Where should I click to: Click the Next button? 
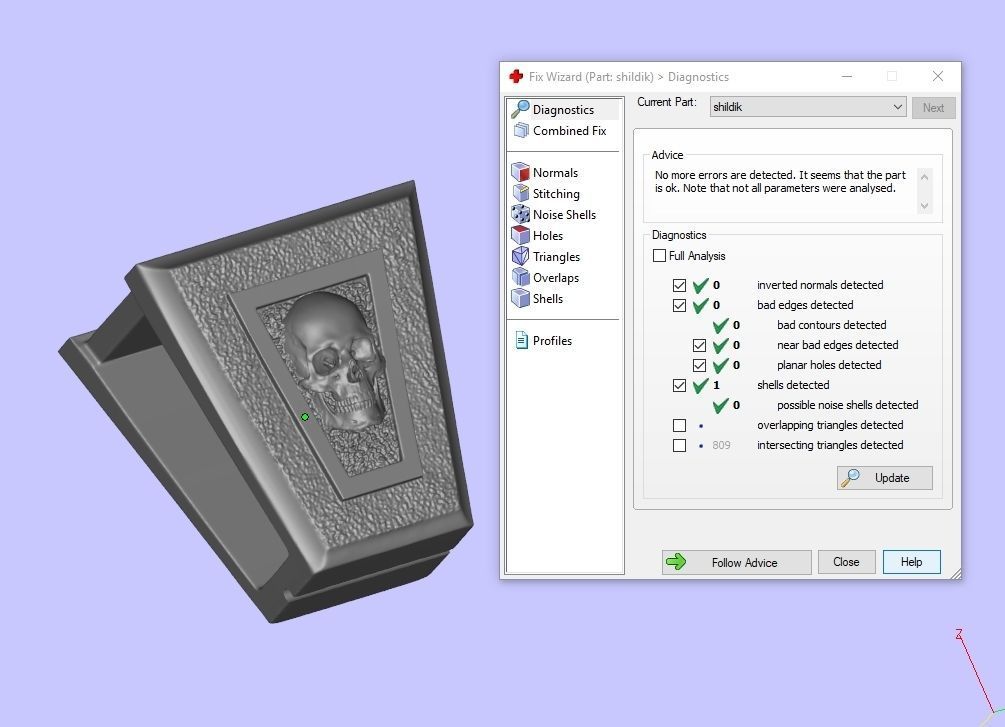933,108
